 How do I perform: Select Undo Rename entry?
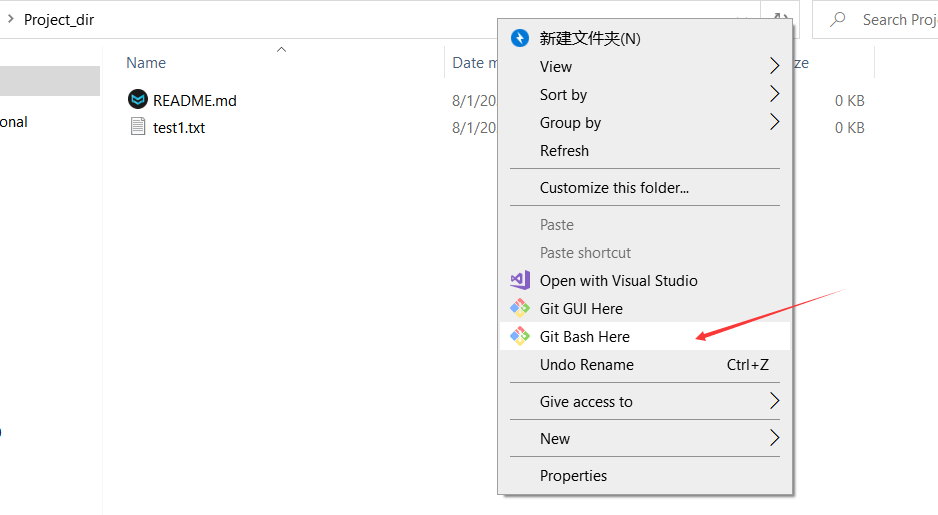tap(645, 365)
